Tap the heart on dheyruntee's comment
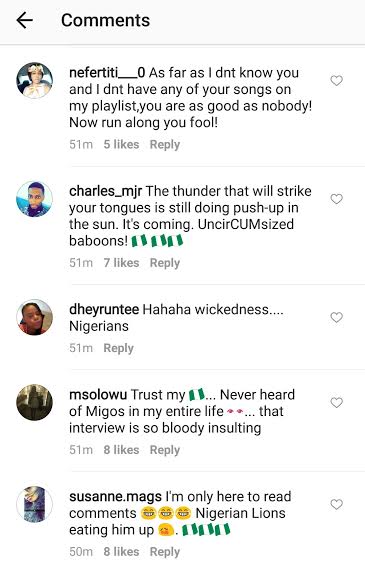 pyautogui.click(x=336, y=317)
